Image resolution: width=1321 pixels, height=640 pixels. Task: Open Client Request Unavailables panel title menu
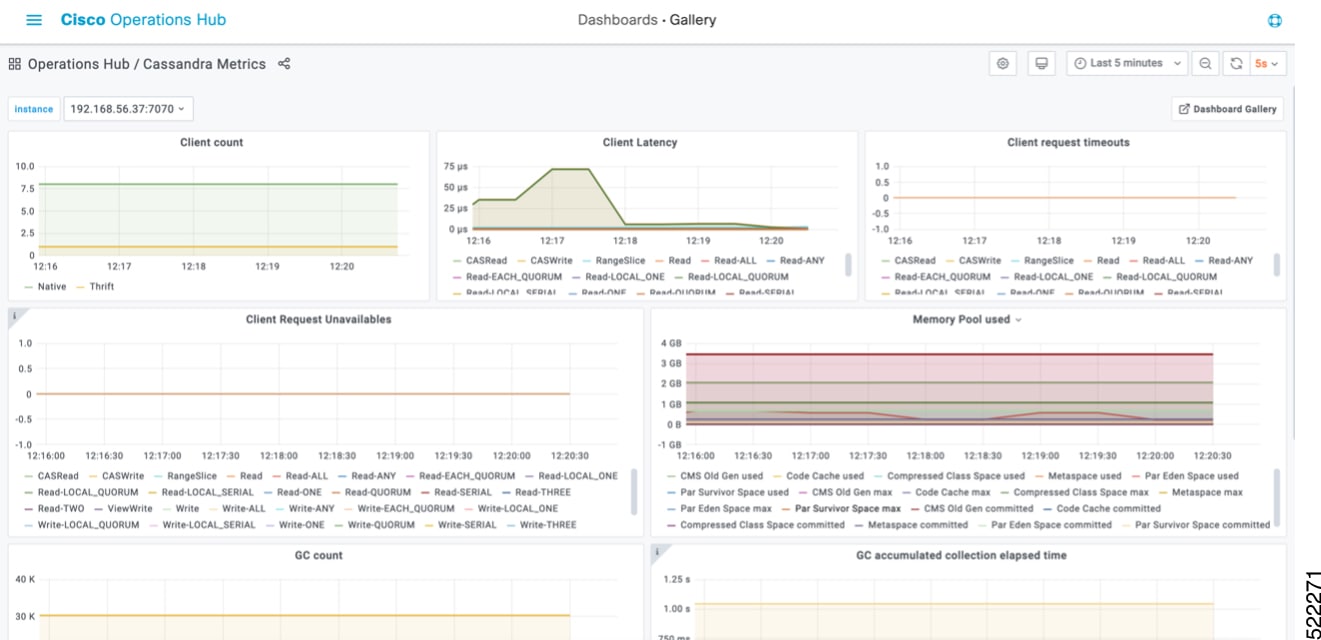[x=318, y=320]
